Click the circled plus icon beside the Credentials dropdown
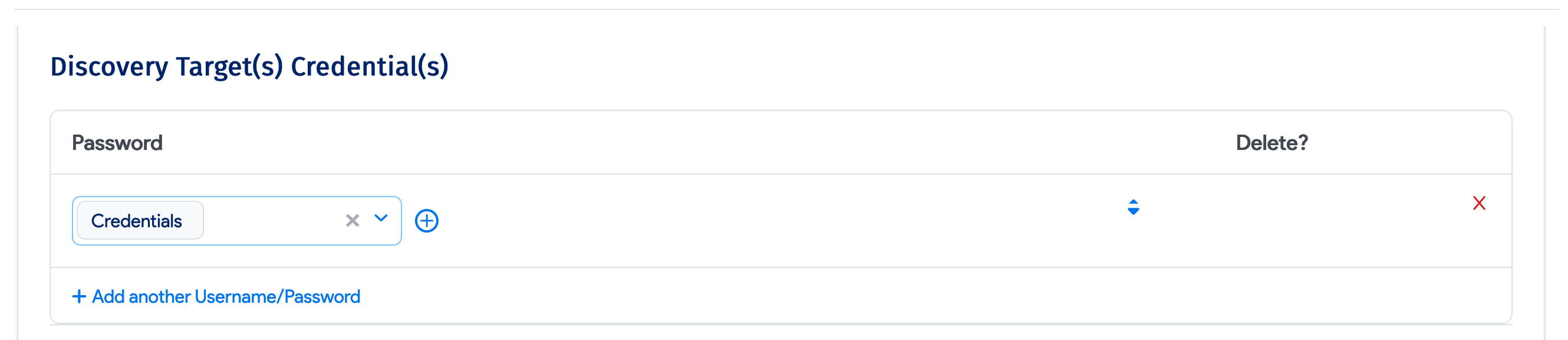This screenshot has width=1568, height=340. click(427, 221)
